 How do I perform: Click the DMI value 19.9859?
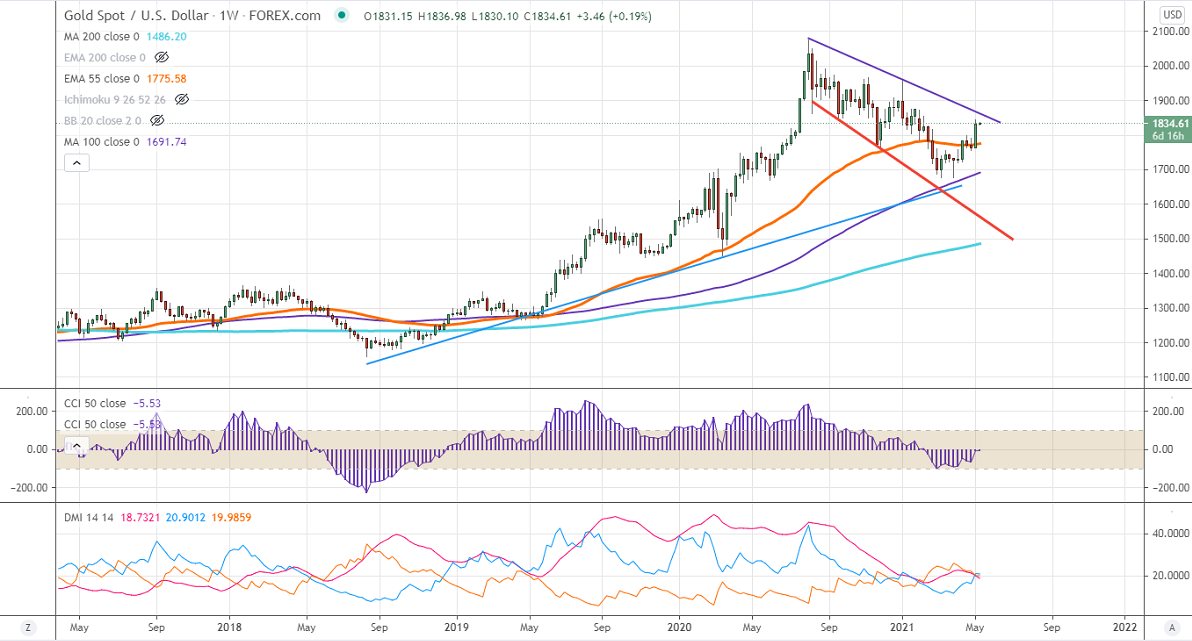(231, 517)
